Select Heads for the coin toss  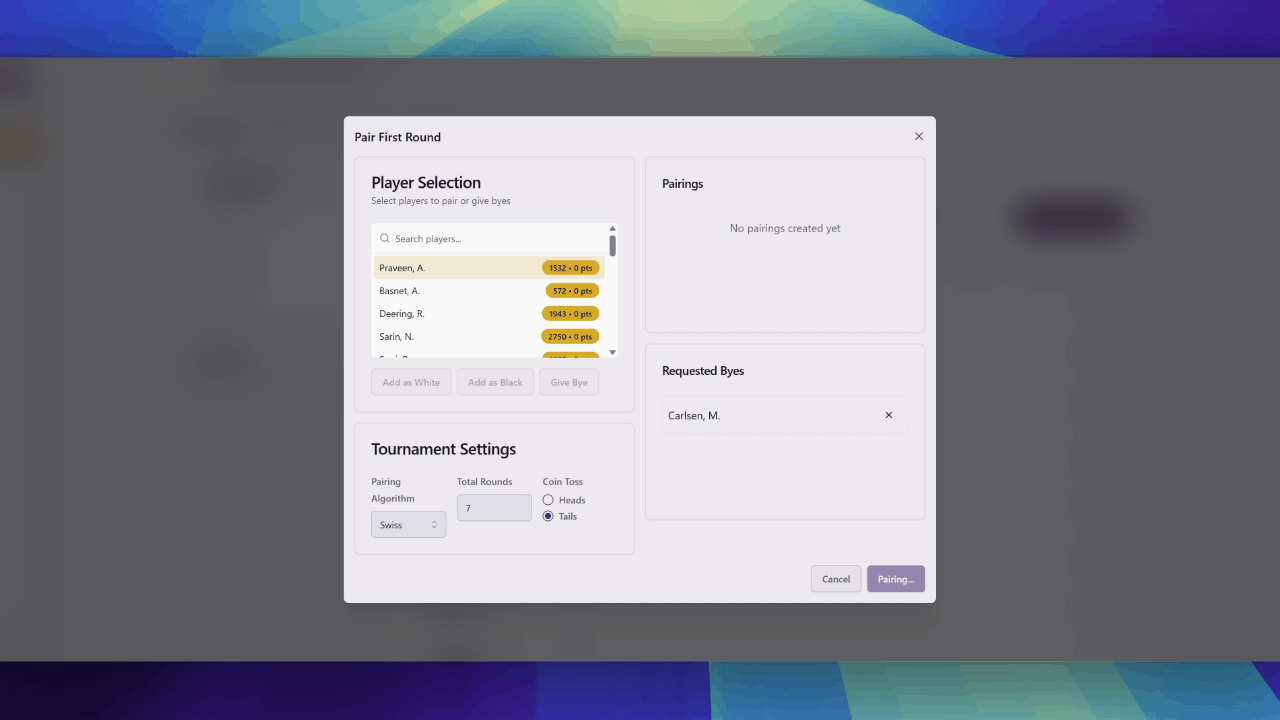548,500
